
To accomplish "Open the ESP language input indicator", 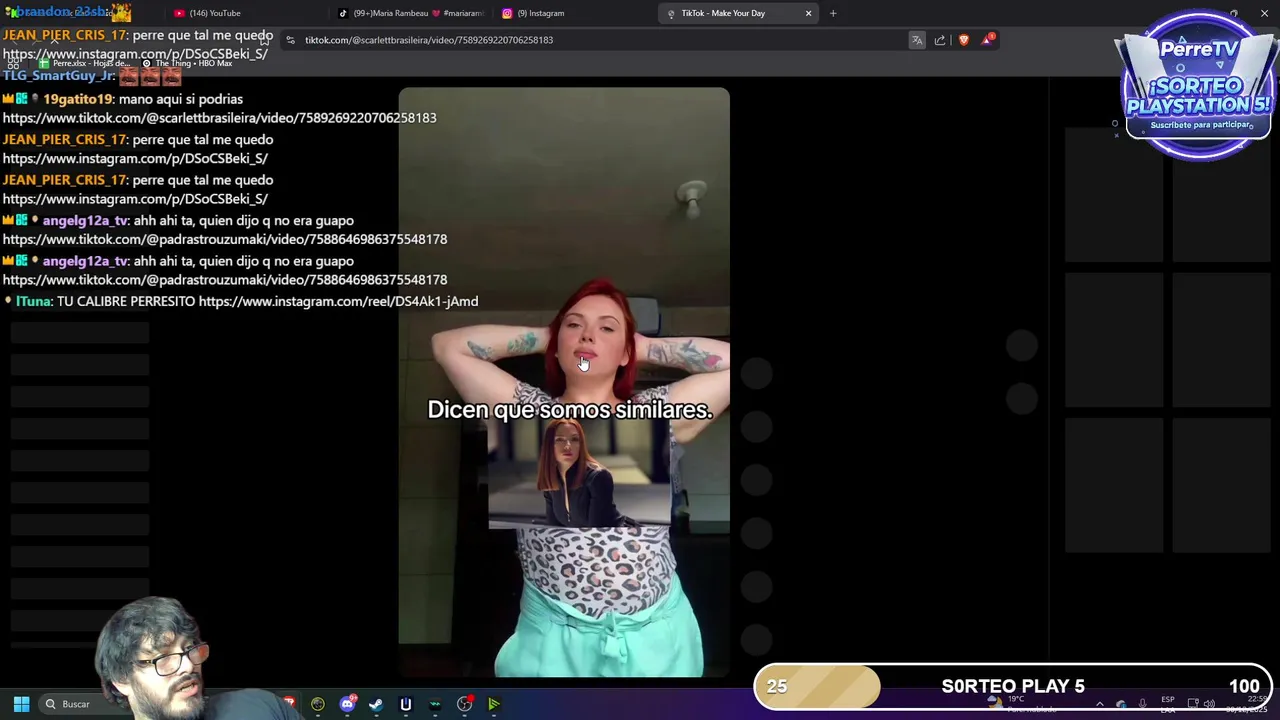I will click(1167, 704).
